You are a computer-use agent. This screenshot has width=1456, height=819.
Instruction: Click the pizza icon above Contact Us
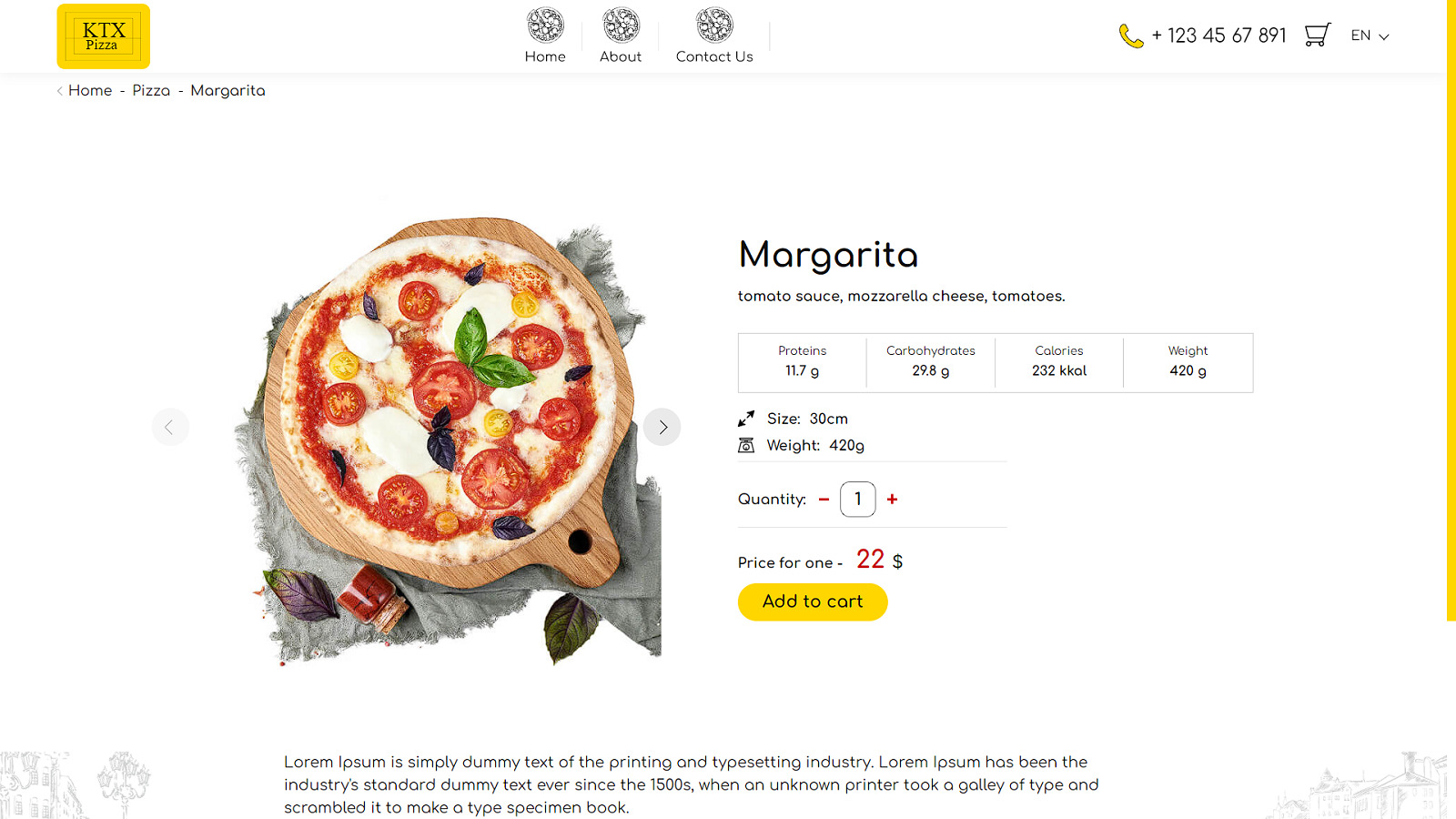[715, 25]
